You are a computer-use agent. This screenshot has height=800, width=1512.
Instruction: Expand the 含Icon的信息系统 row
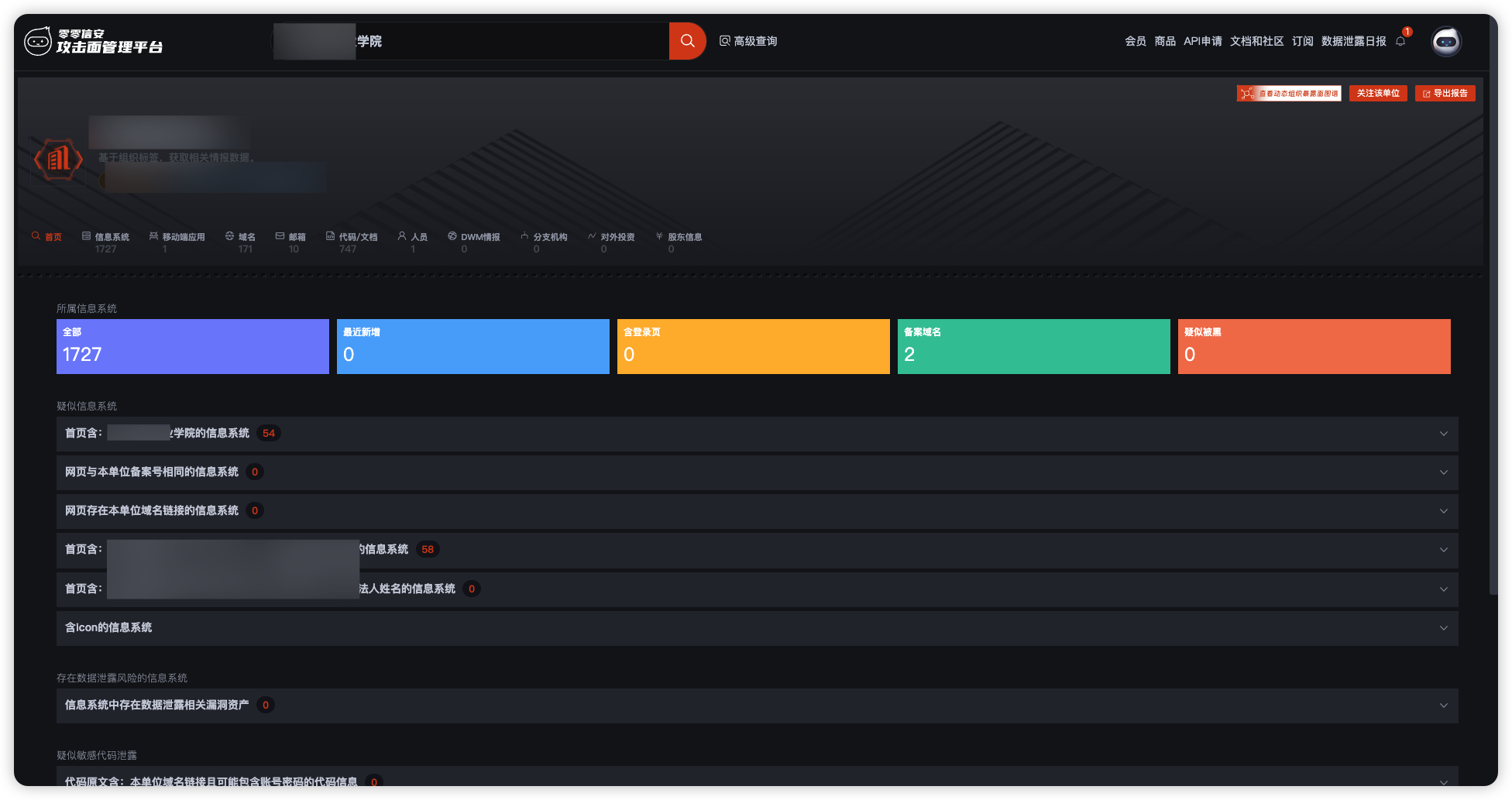pos(757,628)
